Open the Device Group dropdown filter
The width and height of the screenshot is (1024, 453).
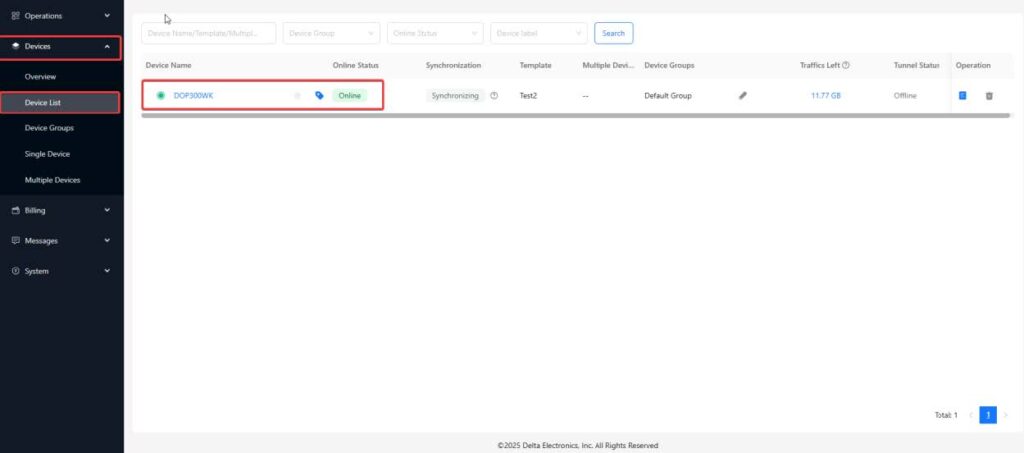(331, 33)
